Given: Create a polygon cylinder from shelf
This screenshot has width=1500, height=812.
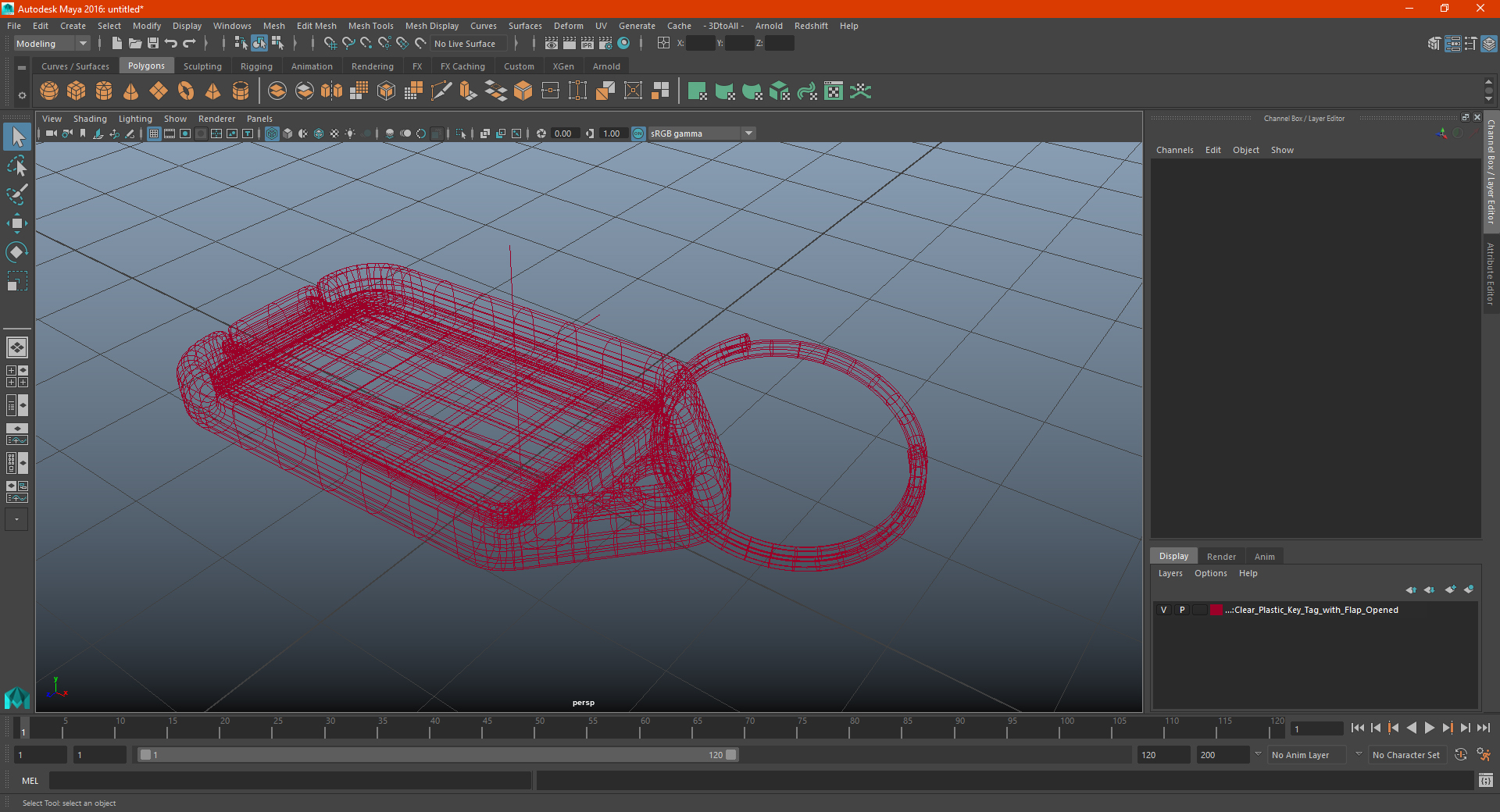Looking at the screenshot, I should pos(104,91).
